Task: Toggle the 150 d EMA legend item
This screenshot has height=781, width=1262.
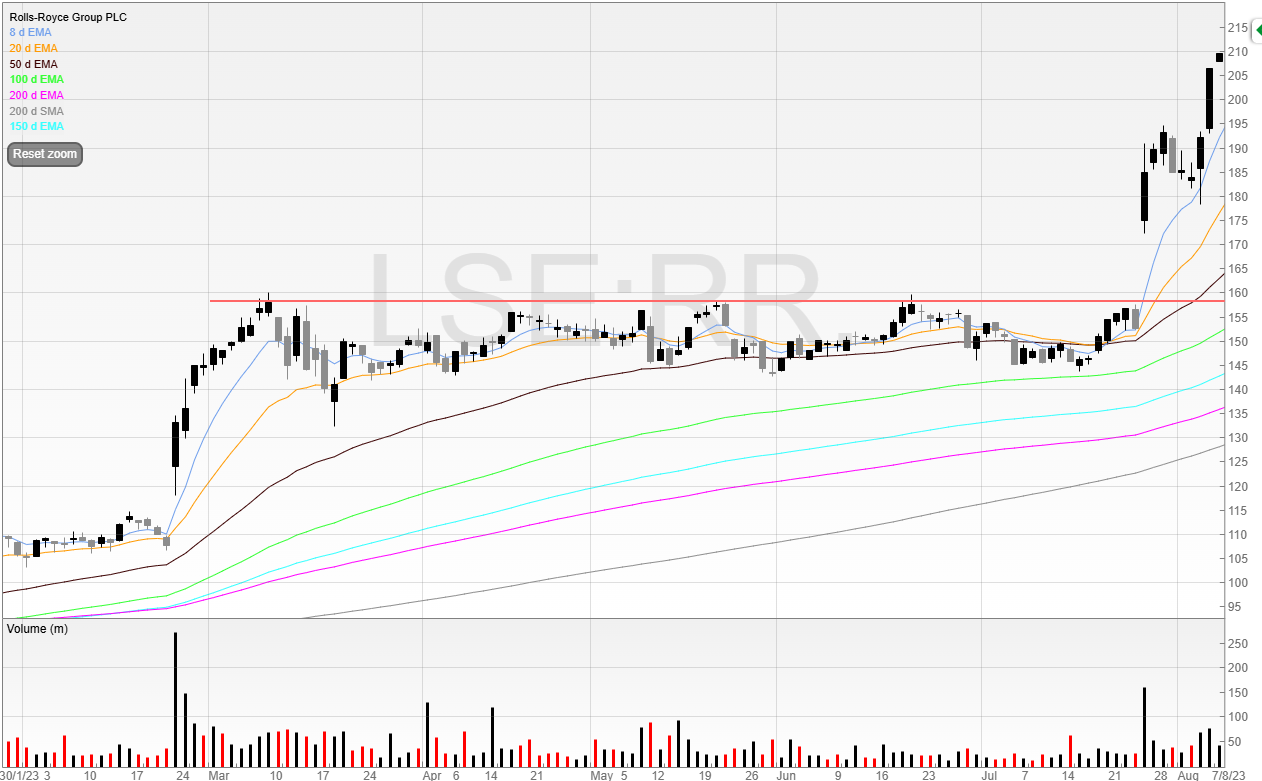Action: [36, 126]
